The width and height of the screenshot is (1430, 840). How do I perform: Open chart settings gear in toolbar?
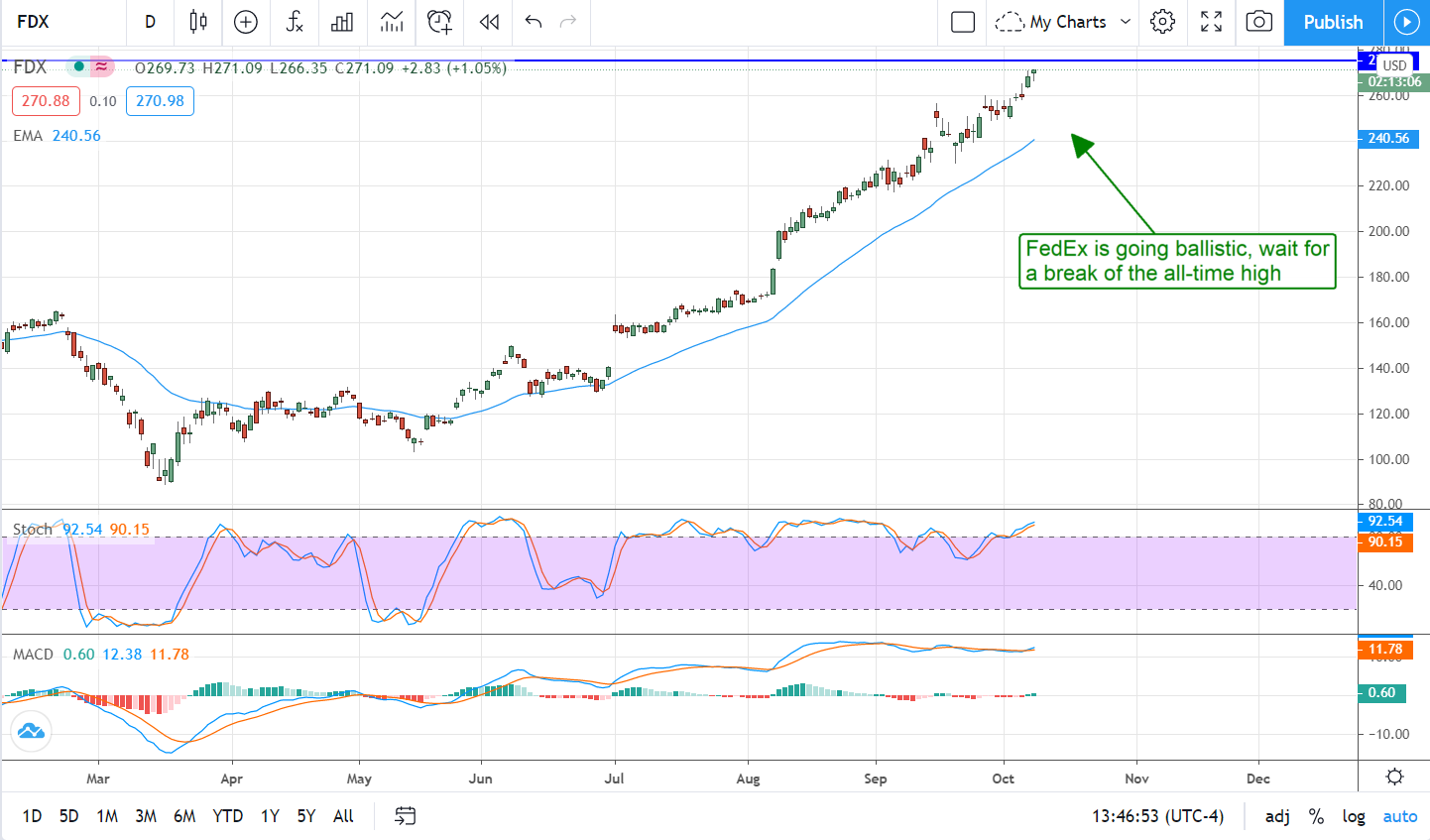(1162, 22)
